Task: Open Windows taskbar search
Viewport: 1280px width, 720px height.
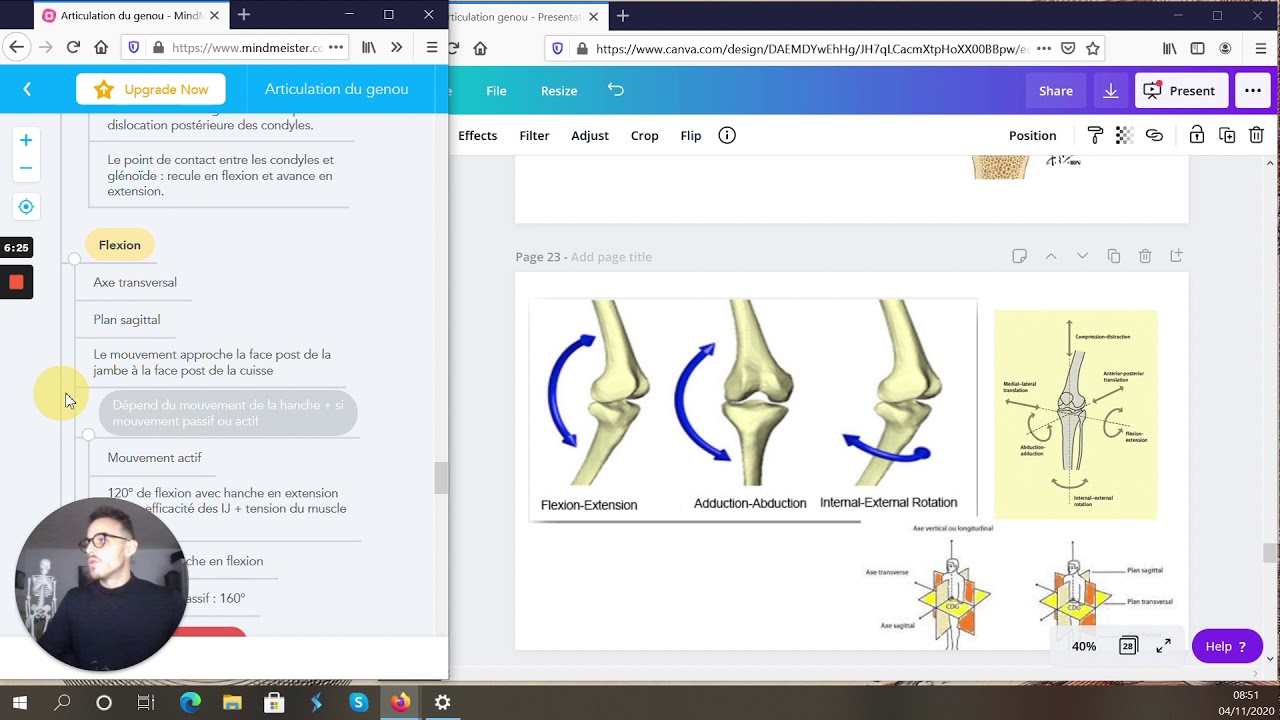Action: tap(62, 703)
